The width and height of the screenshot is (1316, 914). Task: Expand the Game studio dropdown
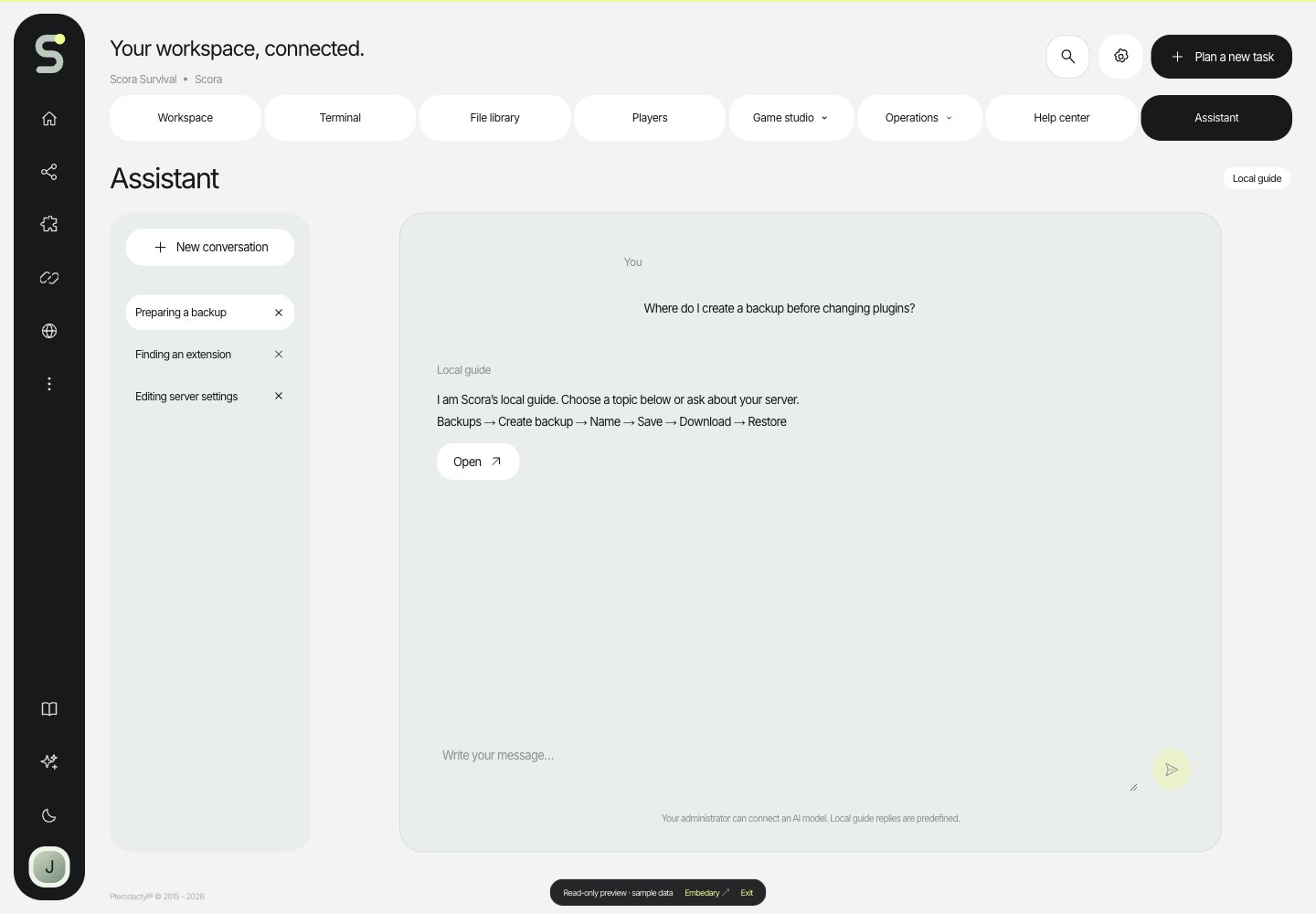point(791,118)
